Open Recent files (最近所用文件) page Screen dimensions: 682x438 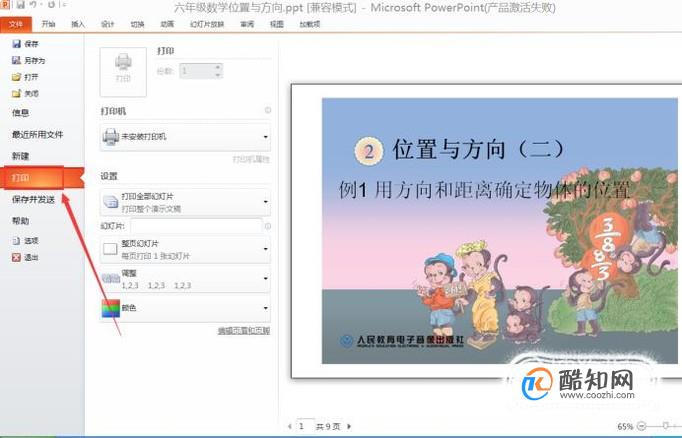tap(38, 134)
